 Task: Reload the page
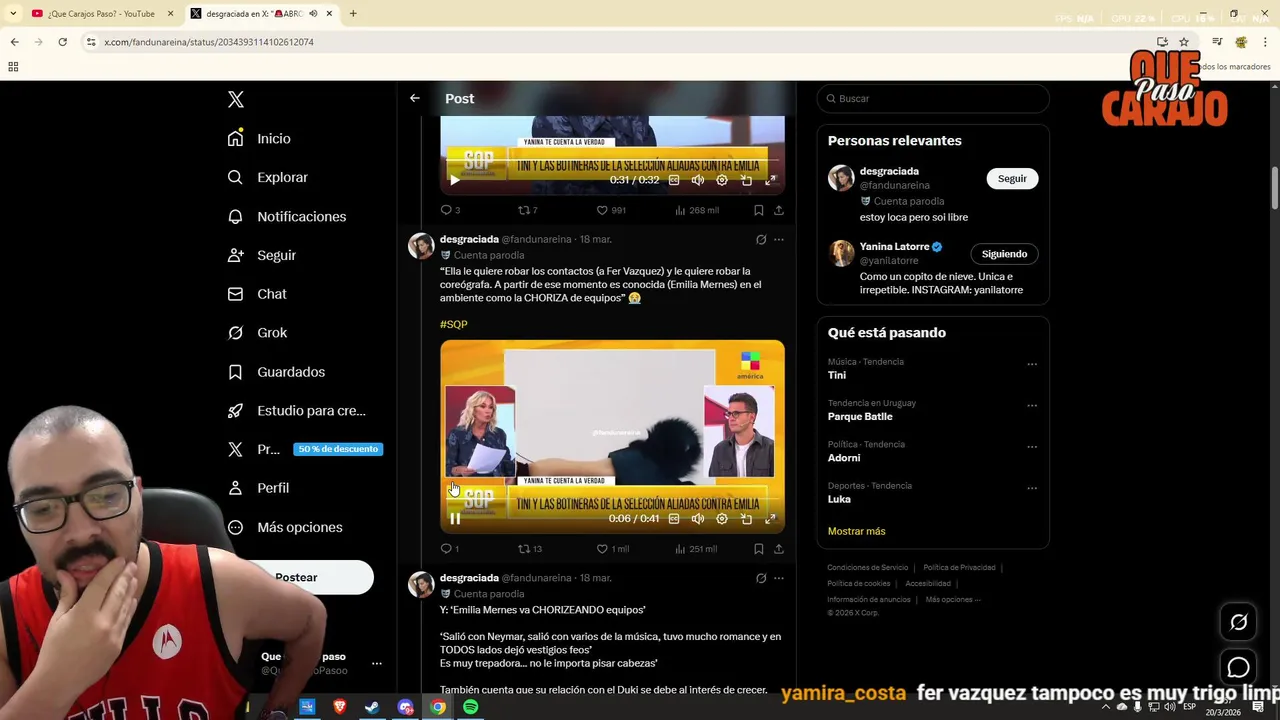(63, 42)
